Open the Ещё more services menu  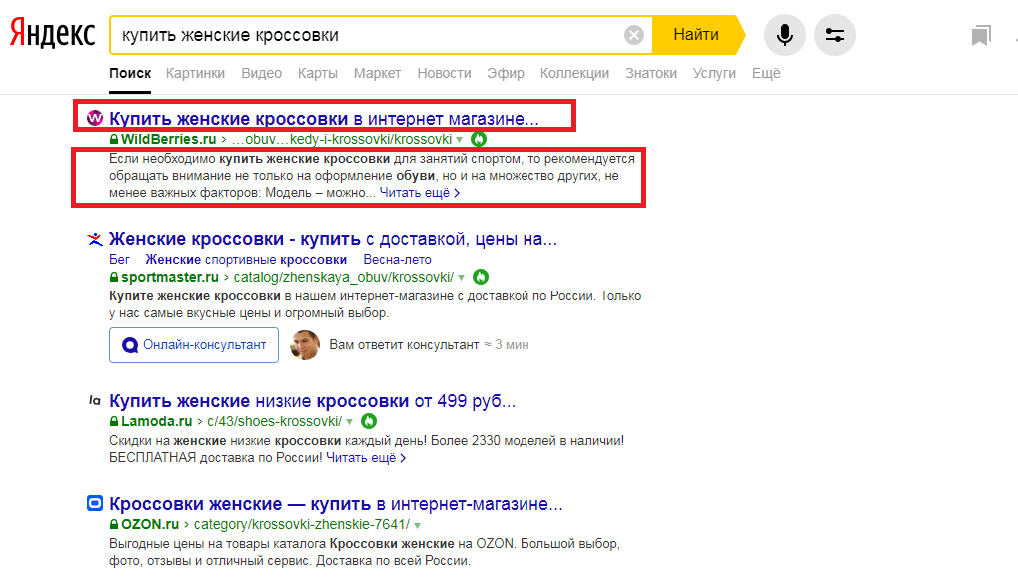(x=766, y=73)
